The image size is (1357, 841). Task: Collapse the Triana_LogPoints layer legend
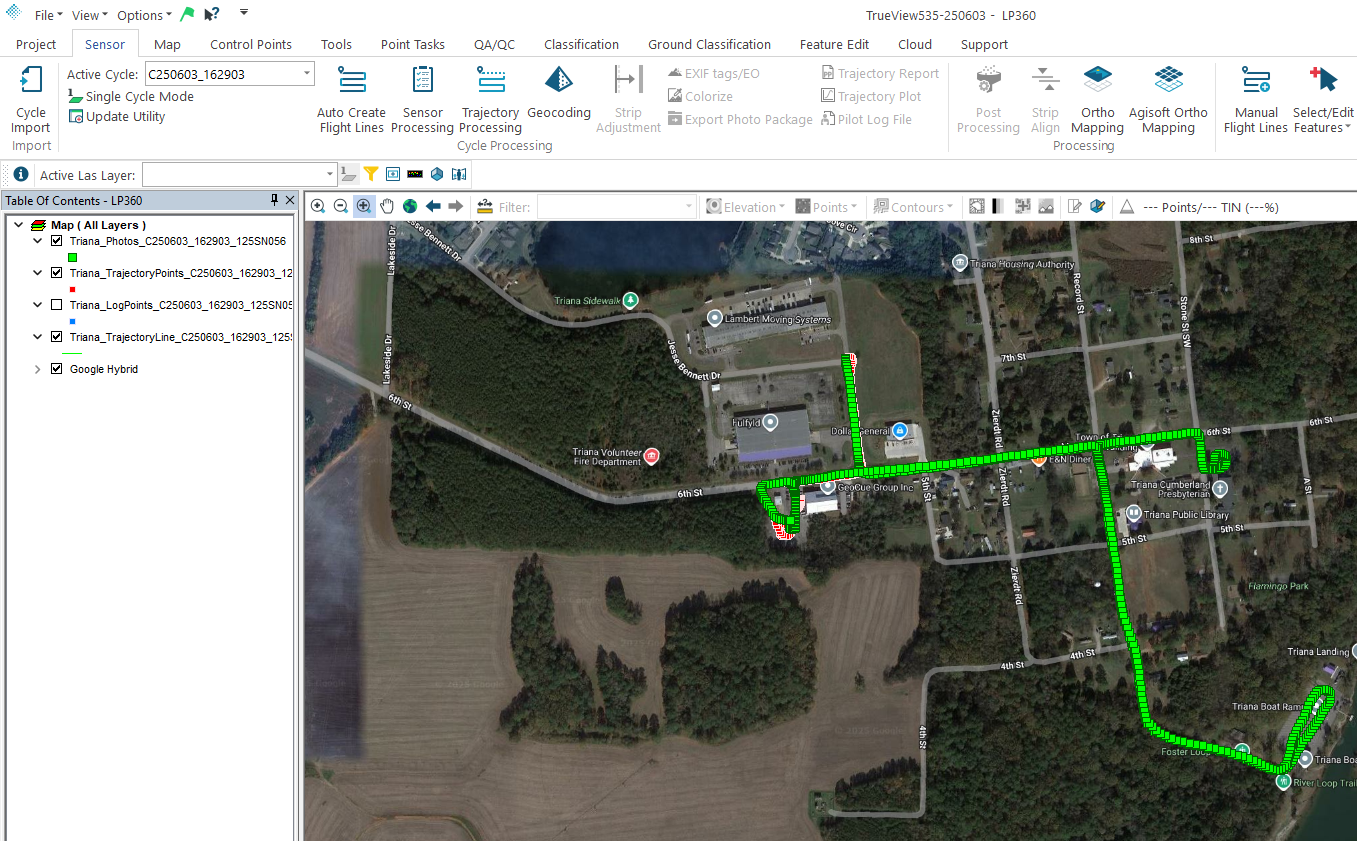tap(38, 305)
